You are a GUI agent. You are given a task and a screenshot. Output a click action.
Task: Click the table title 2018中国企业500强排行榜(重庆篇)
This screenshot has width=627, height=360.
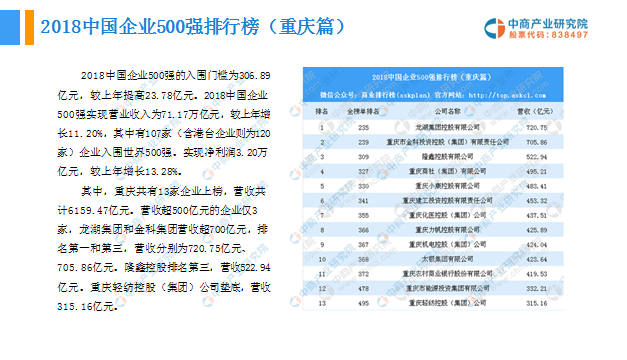click(x=431, y=77)
